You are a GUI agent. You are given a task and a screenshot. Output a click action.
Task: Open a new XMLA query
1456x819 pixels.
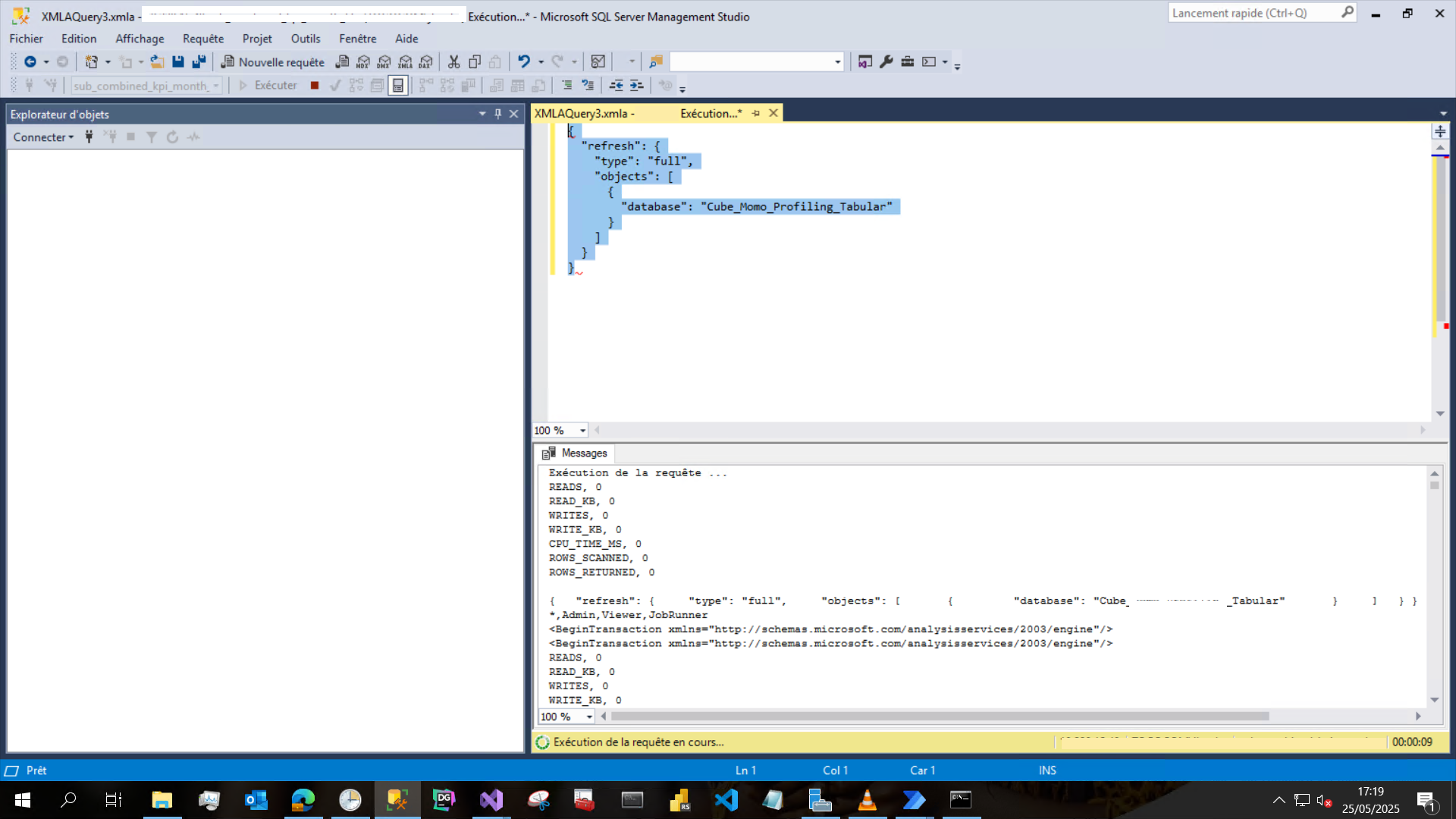[x=405, y=61]
